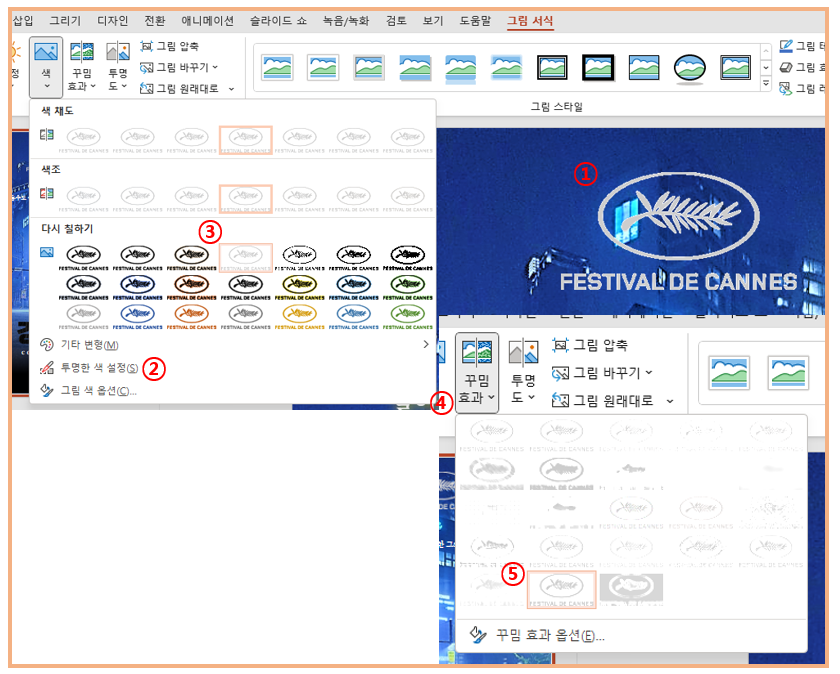Select first color tone preset in 색조
This screenshot has height=674, width=840.
point(84,199)
